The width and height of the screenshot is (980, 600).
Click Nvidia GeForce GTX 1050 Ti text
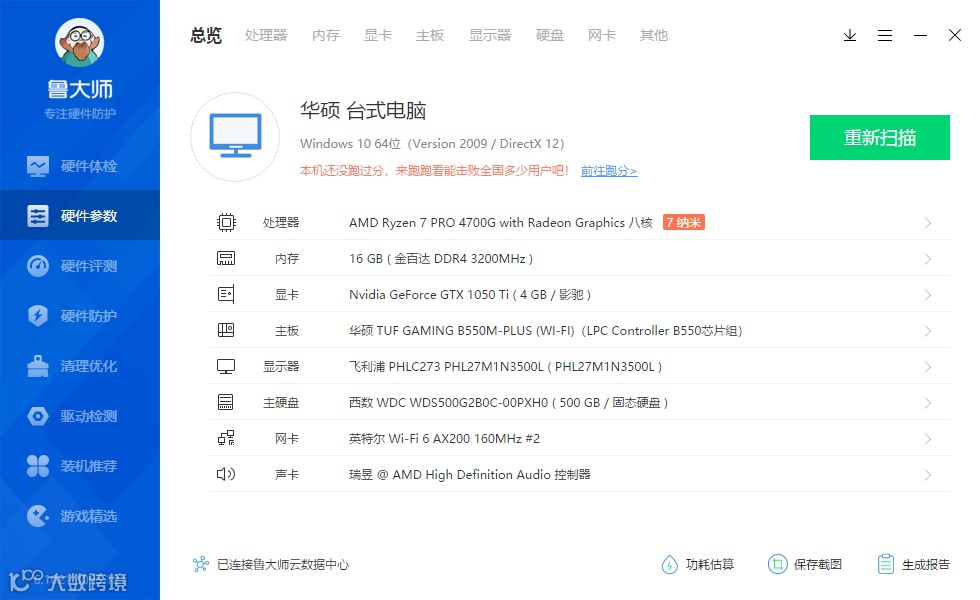point(469,294)
